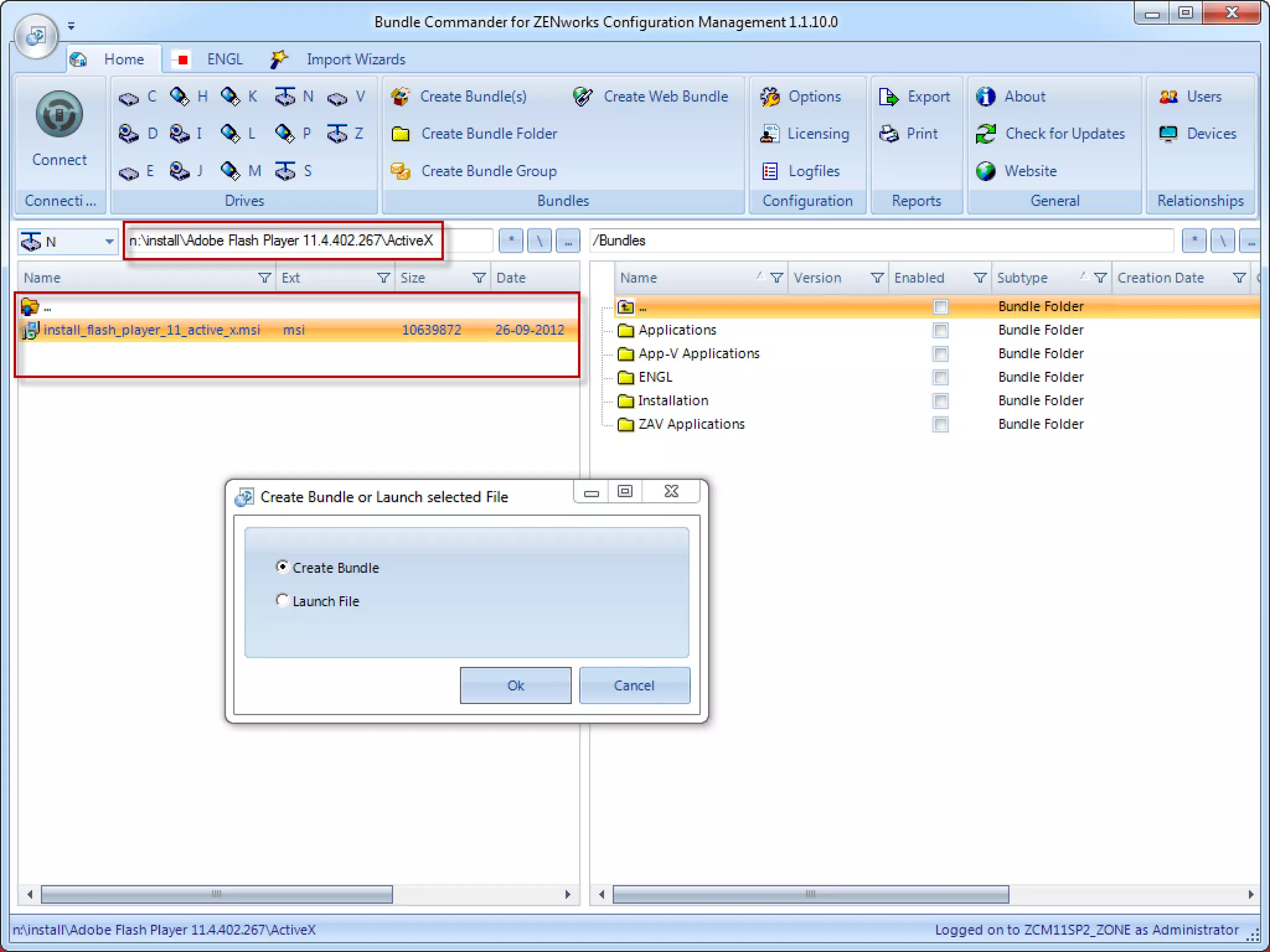Open the Ext column filter dropdown
The height and width of the screenshot is (952, 1270).
(383, 278)
